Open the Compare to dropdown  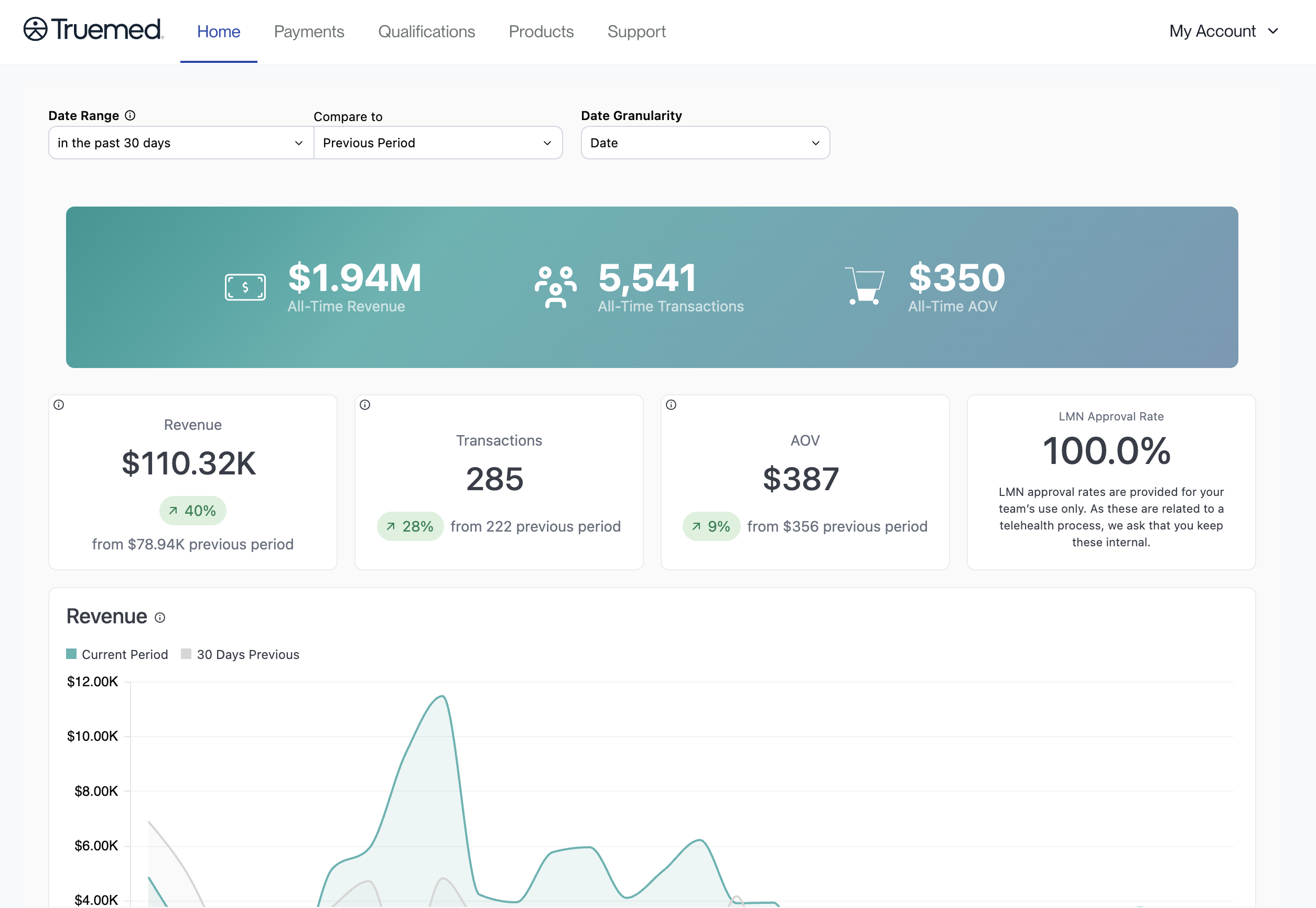[x=438, y=143]
